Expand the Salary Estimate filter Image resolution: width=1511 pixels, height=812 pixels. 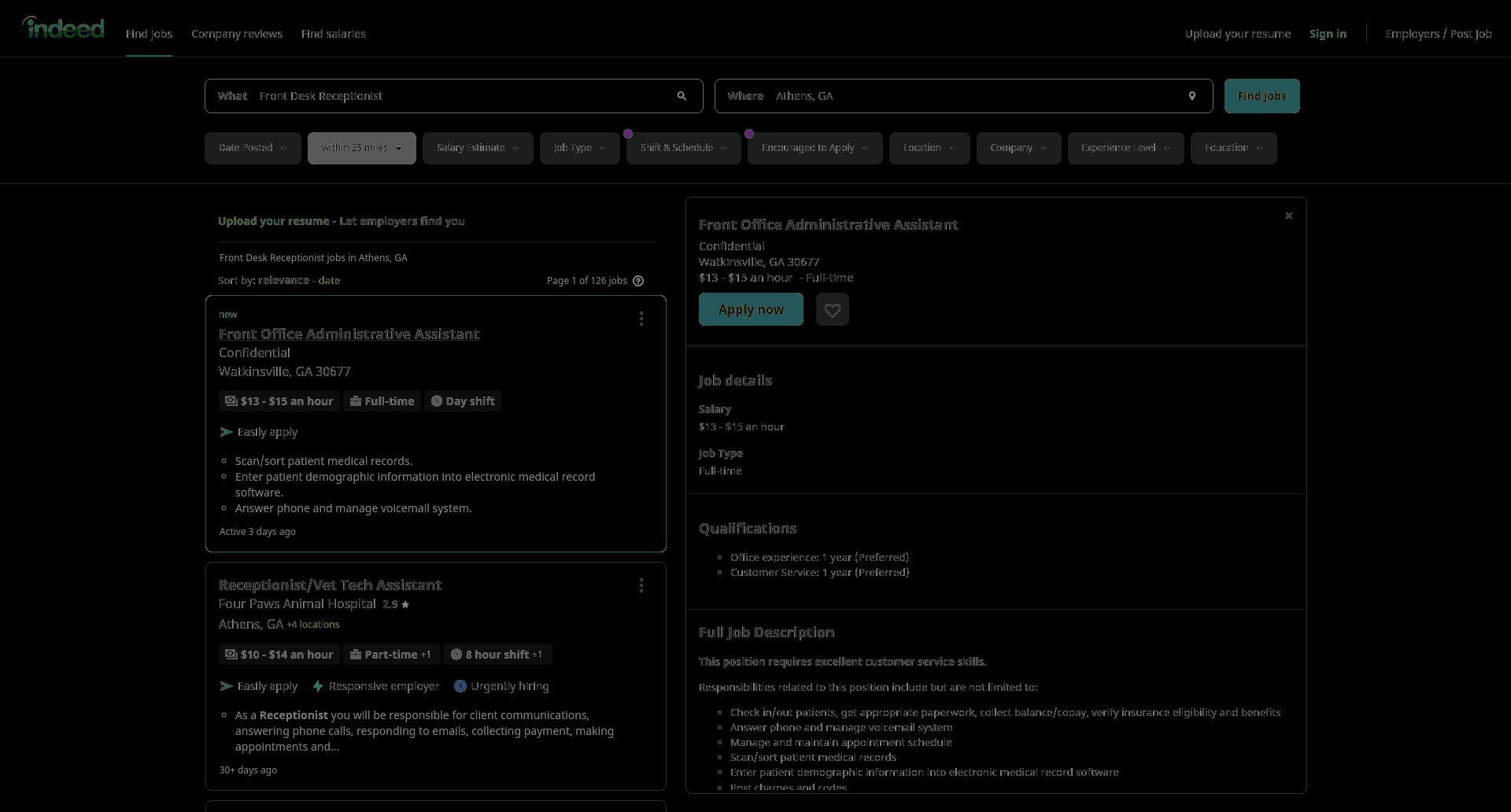pos(478,148)
